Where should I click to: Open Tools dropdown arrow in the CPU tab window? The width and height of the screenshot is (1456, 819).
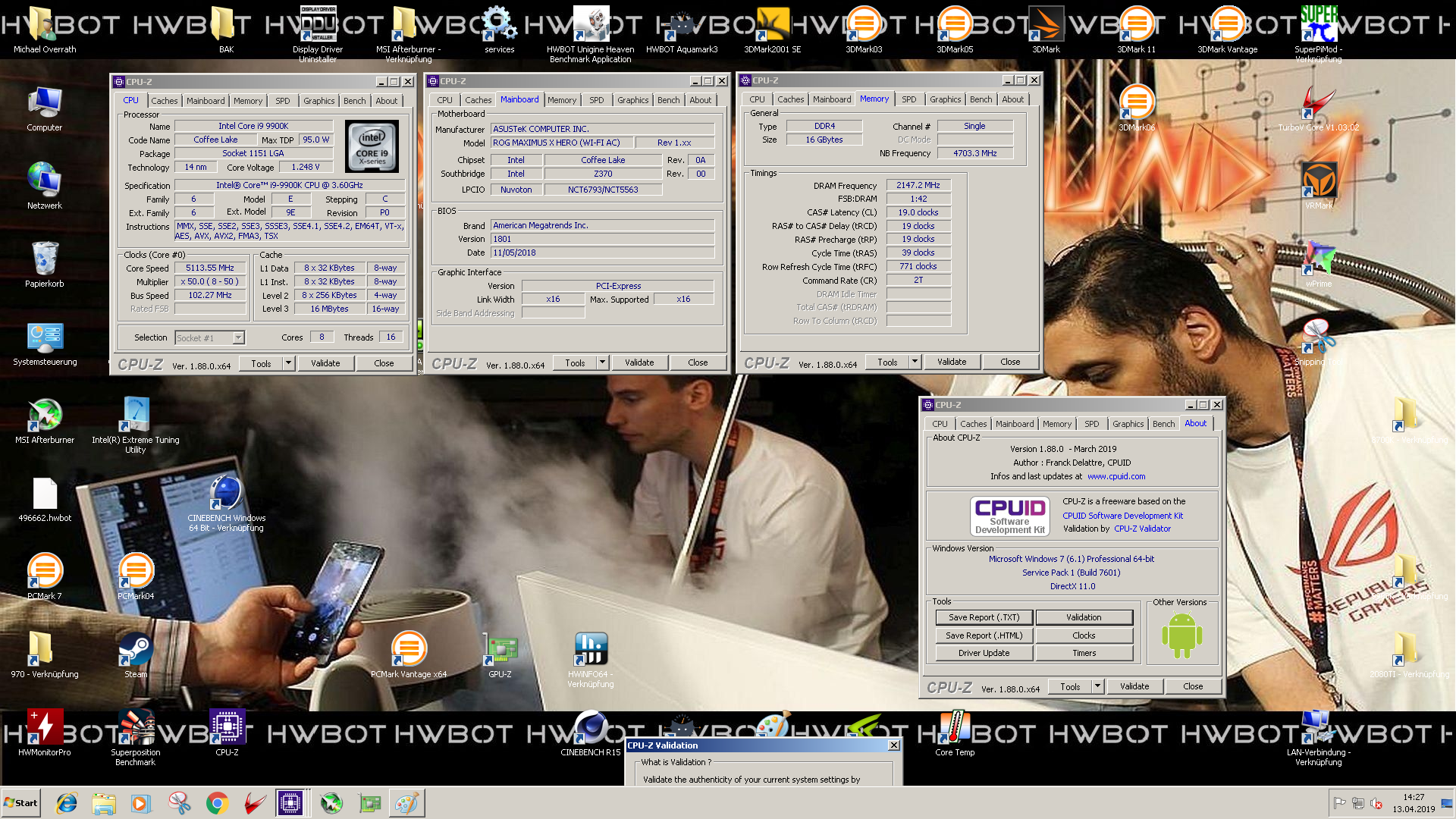[288, 363]
